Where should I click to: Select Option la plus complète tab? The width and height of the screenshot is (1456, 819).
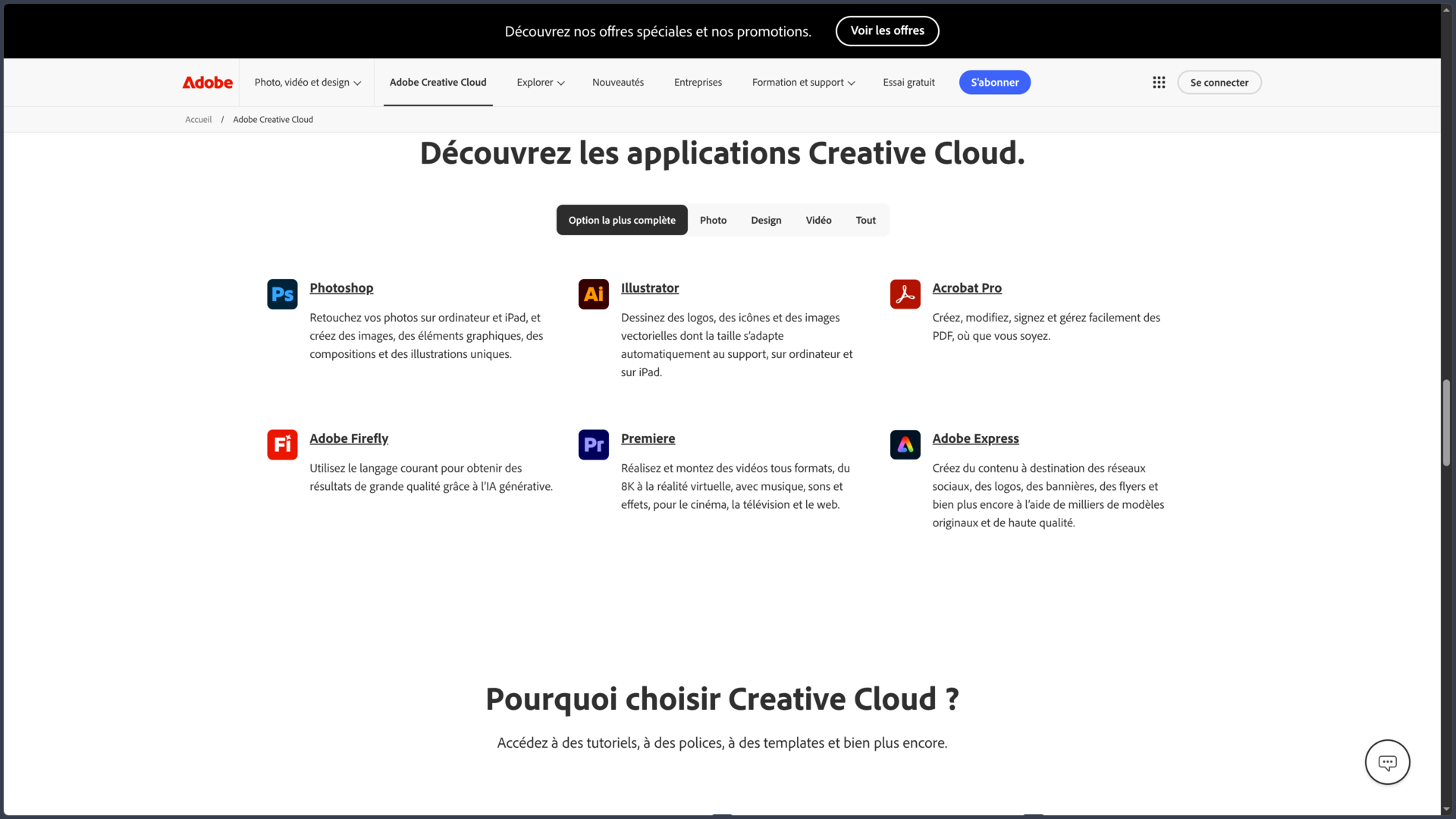[622, 220]
